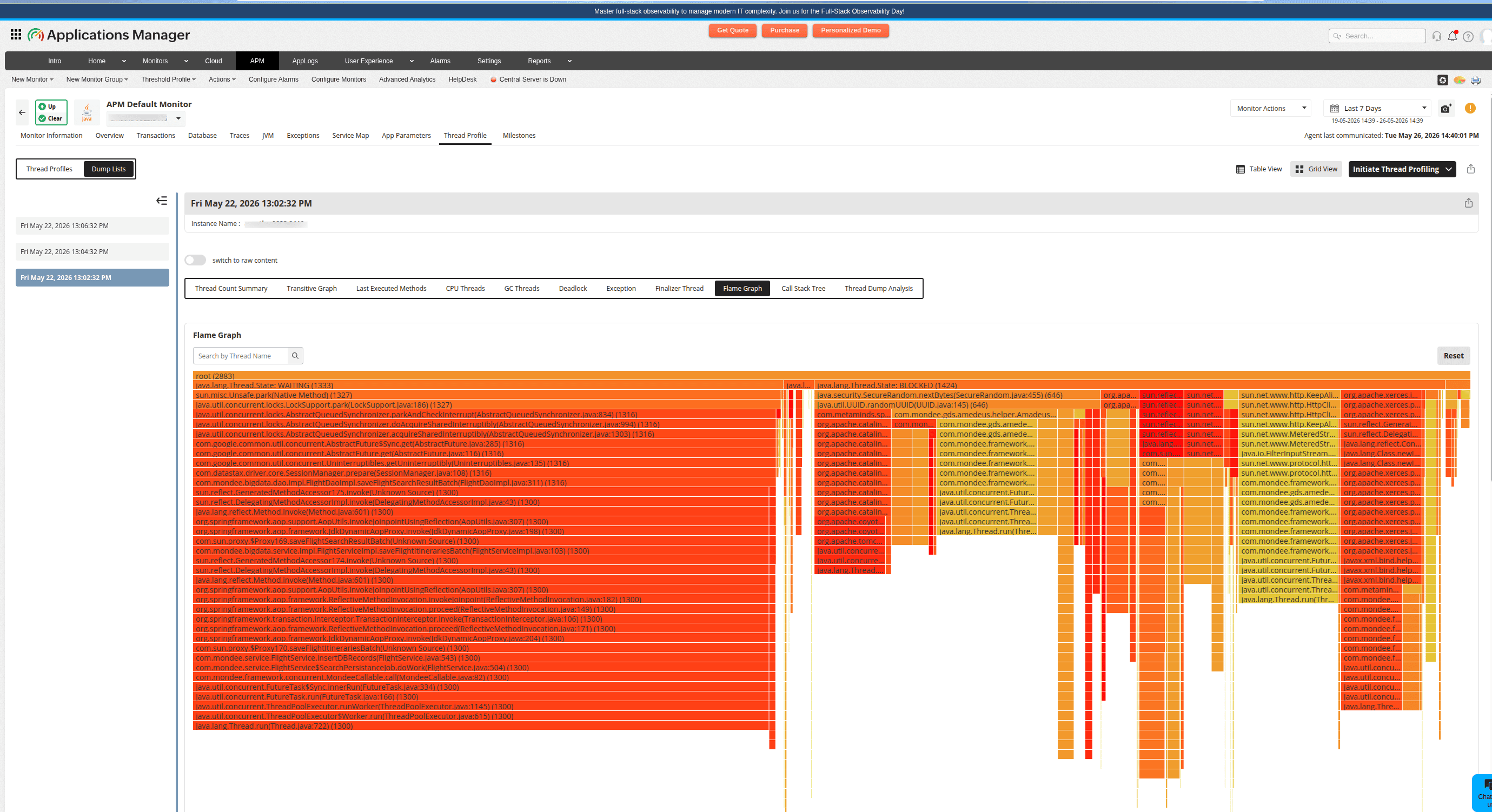Open the Call Stack Tree tab
The width and height of the screenshot is (1492, 812).
pyautogui.click(x=803, y=289)
